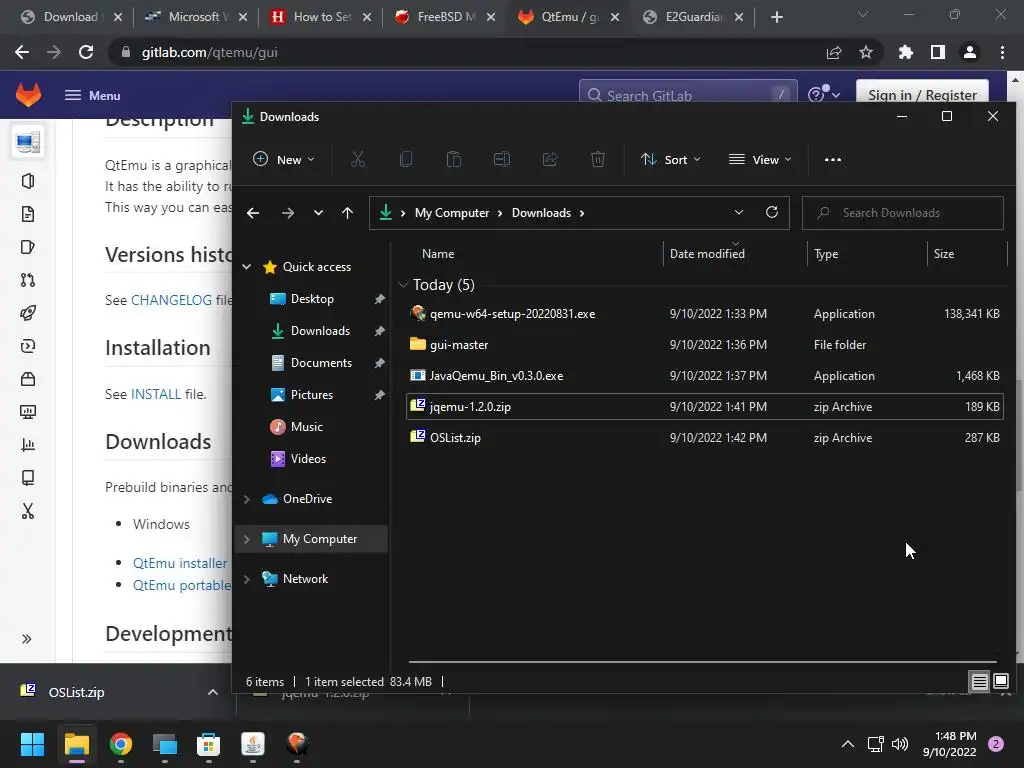1024x768 pixels.
Task: Click the QtEmu installer link
Action: point(180,563)
